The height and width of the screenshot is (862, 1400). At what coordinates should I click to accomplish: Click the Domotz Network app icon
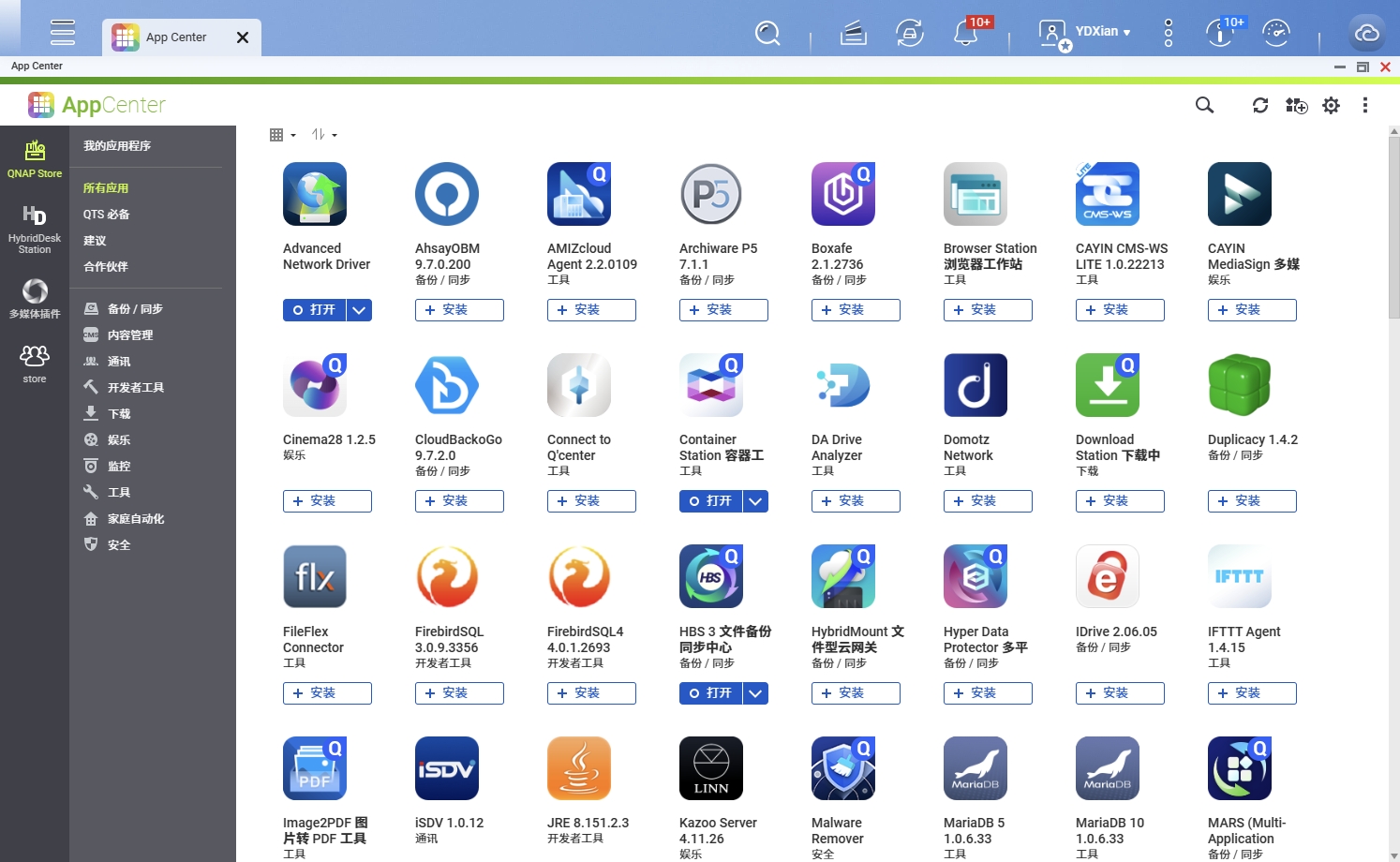point(976,385)
